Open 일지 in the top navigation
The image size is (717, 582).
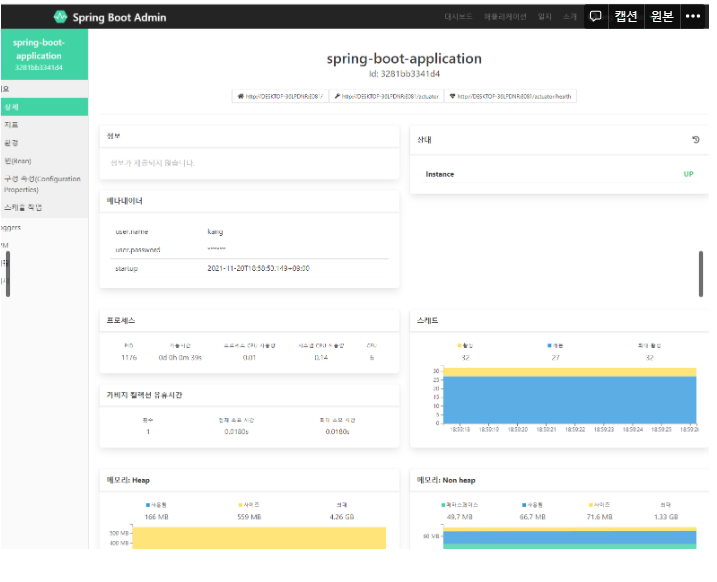tap(544, 17)
